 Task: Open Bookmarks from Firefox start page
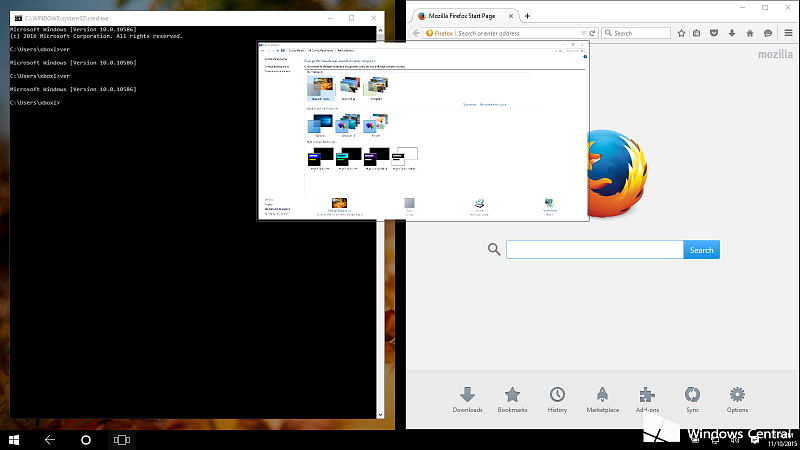point(512,399)
